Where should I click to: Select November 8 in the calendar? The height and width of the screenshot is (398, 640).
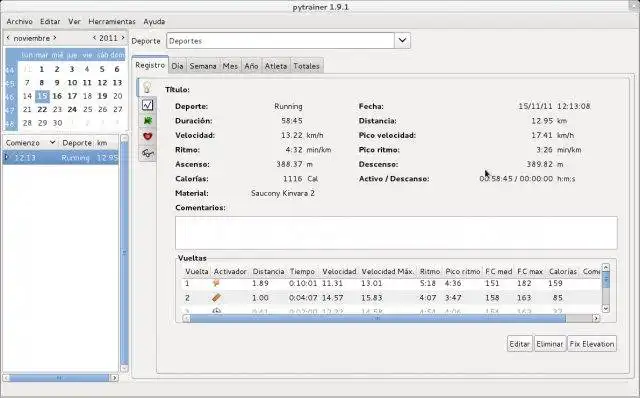(x=42, y=82)
